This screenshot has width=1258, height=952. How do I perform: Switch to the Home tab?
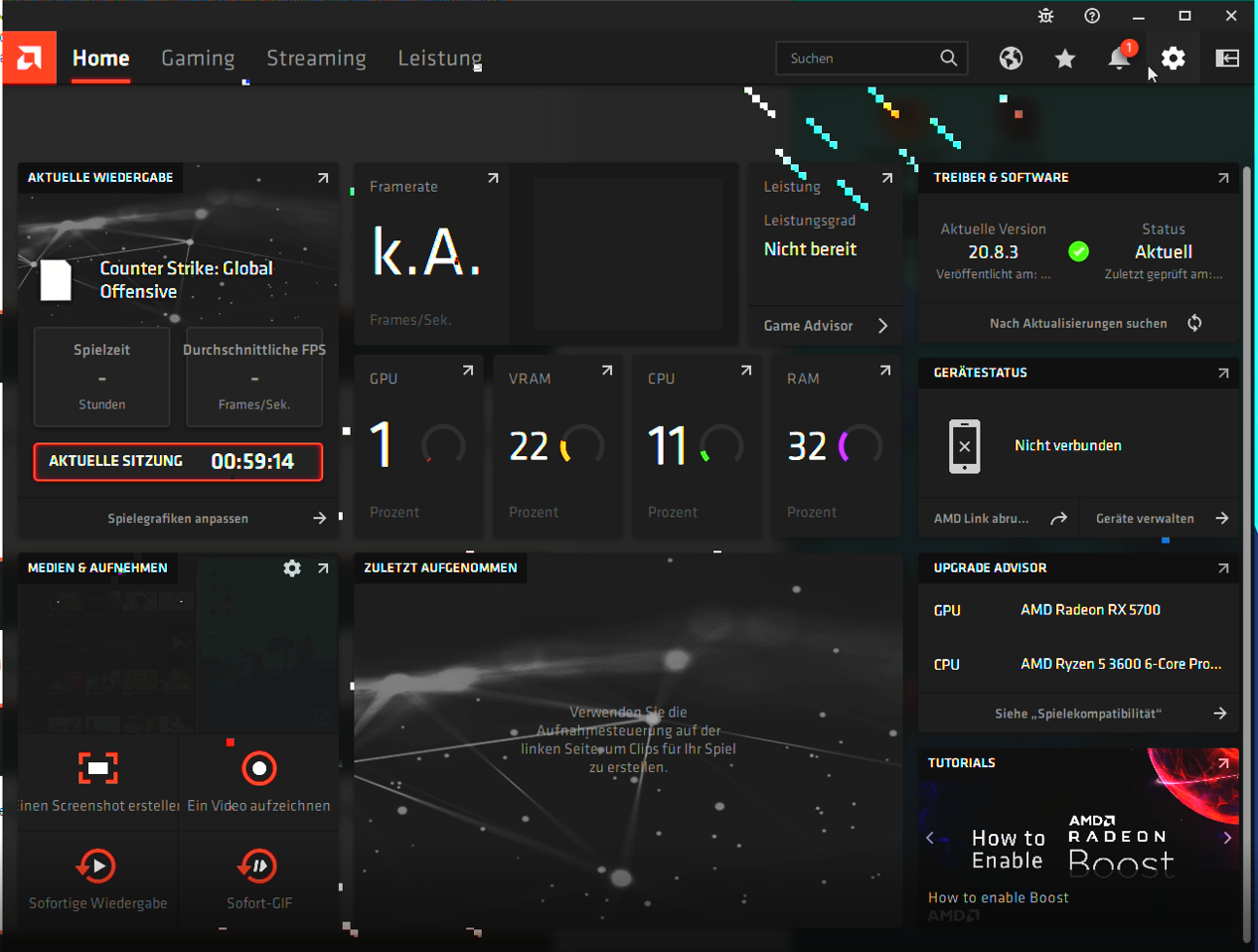pyautogui.click(x=100, y=59)
